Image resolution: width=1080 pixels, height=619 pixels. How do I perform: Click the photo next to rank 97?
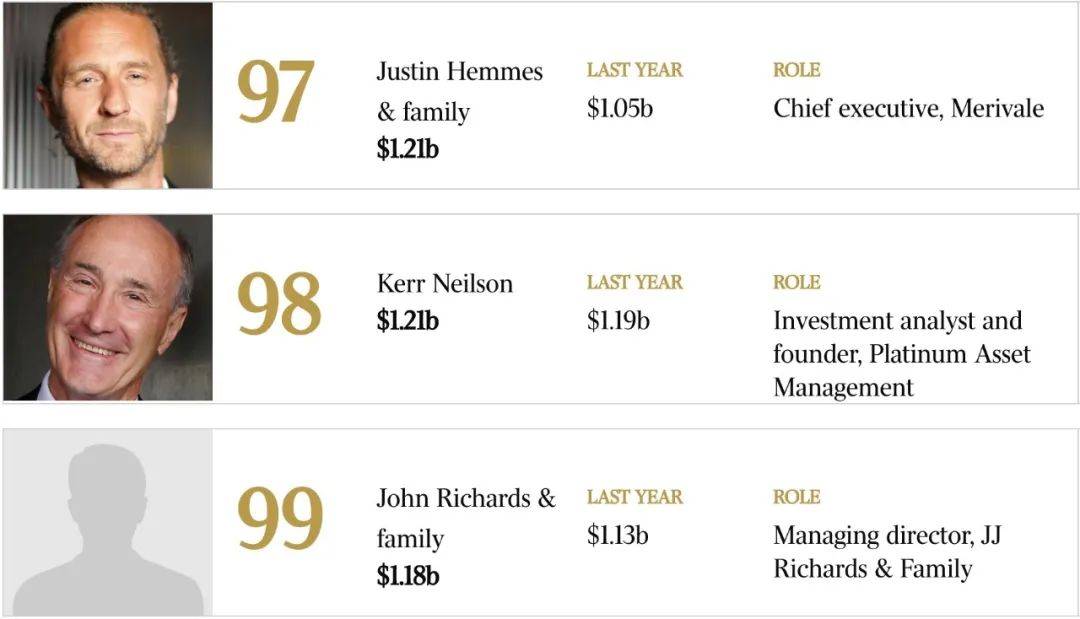pos(108,95)
